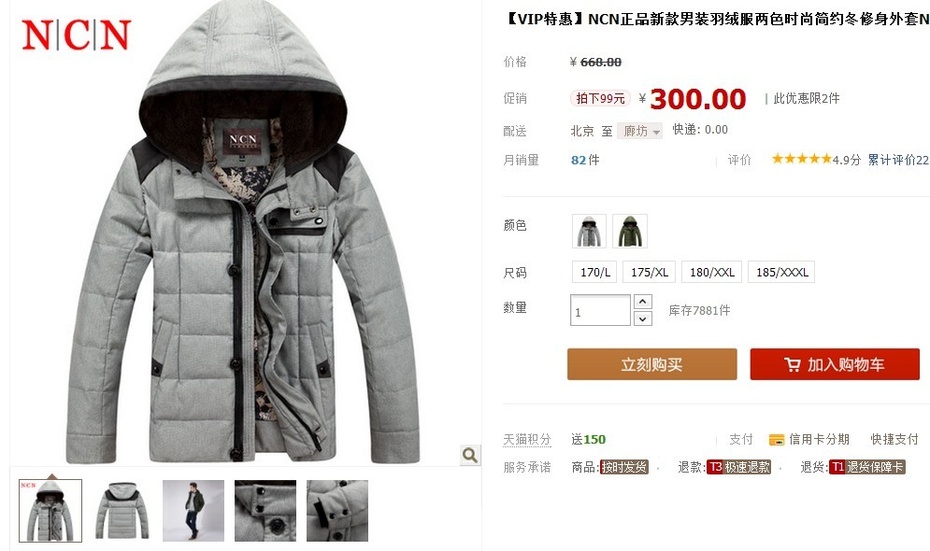This screenshot has width=930, height=551.
Task: Select the green jacket color swatch
Action: (x=629, y=231)
